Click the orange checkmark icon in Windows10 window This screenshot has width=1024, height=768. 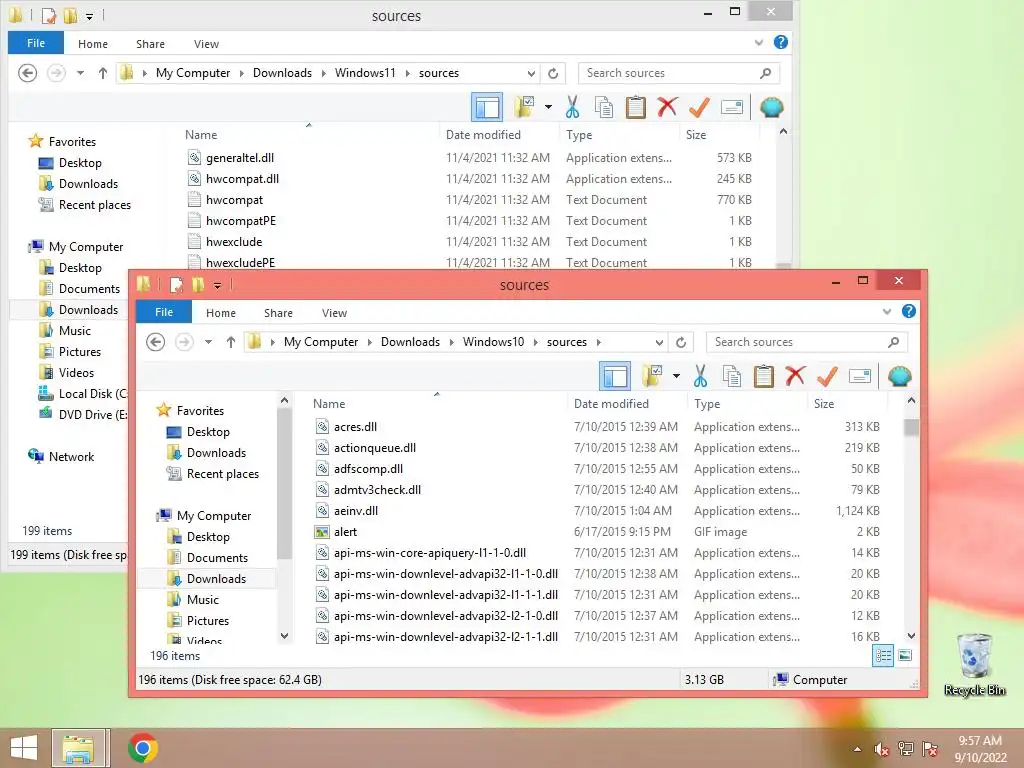[x=827, y=376]
